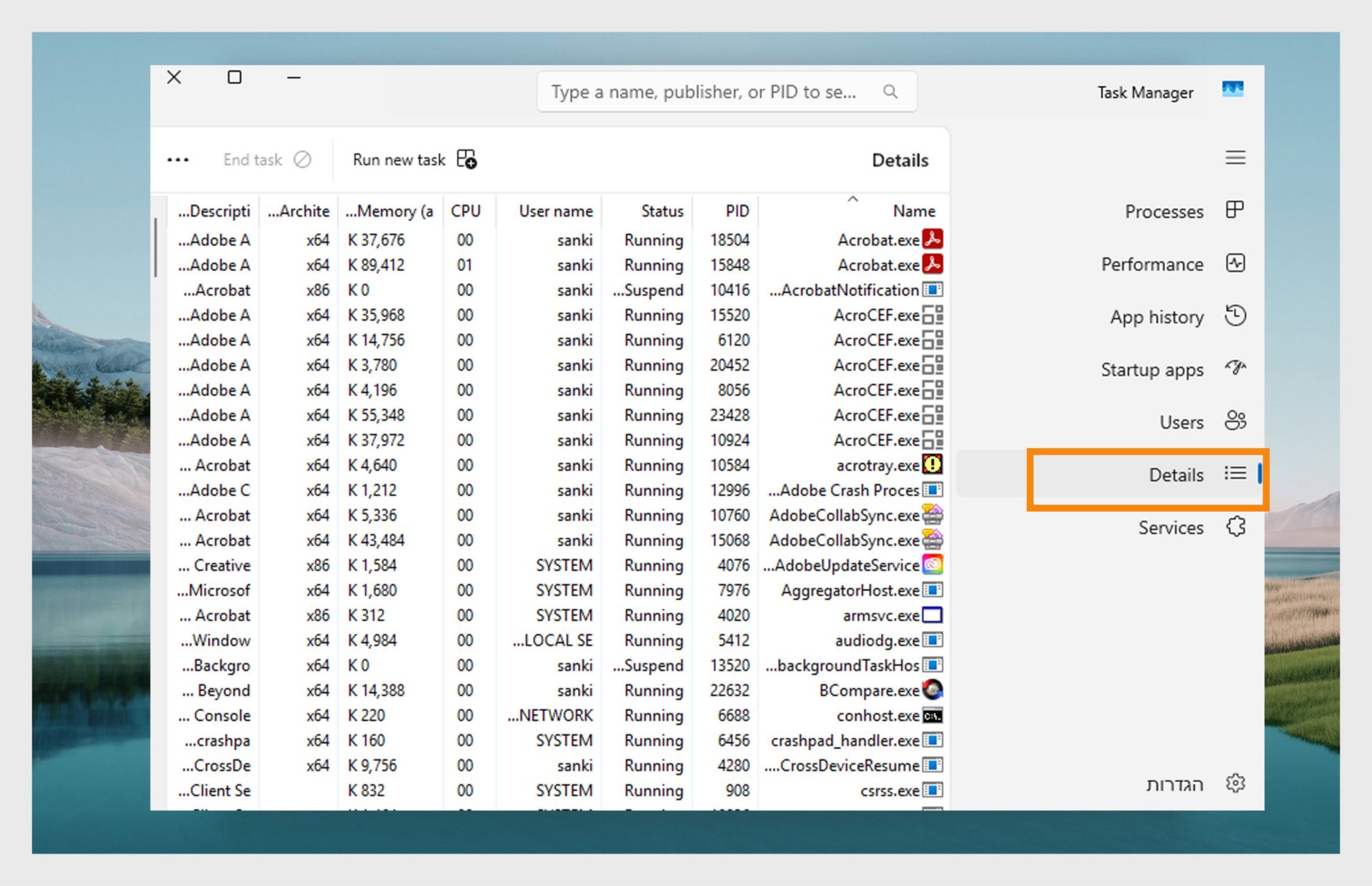Open settings gear icon at bottom
Screen dimensions: 1372x886
point(1235,784)
